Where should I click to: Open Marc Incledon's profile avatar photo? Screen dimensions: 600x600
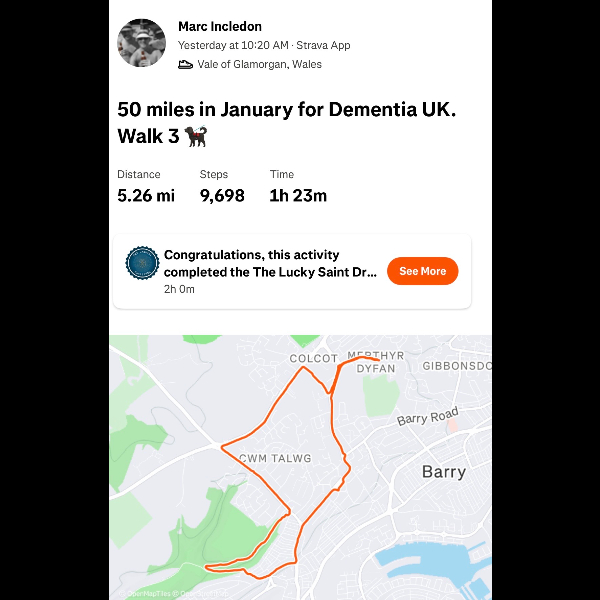141,43
